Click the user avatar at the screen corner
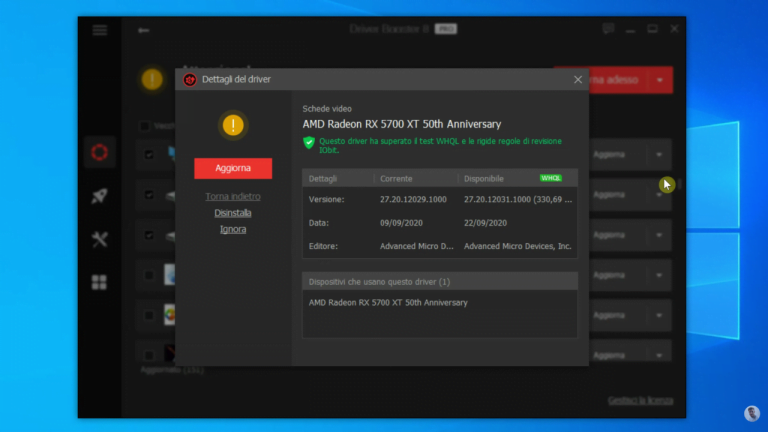 pyautogui.click(x=752, y=414)
